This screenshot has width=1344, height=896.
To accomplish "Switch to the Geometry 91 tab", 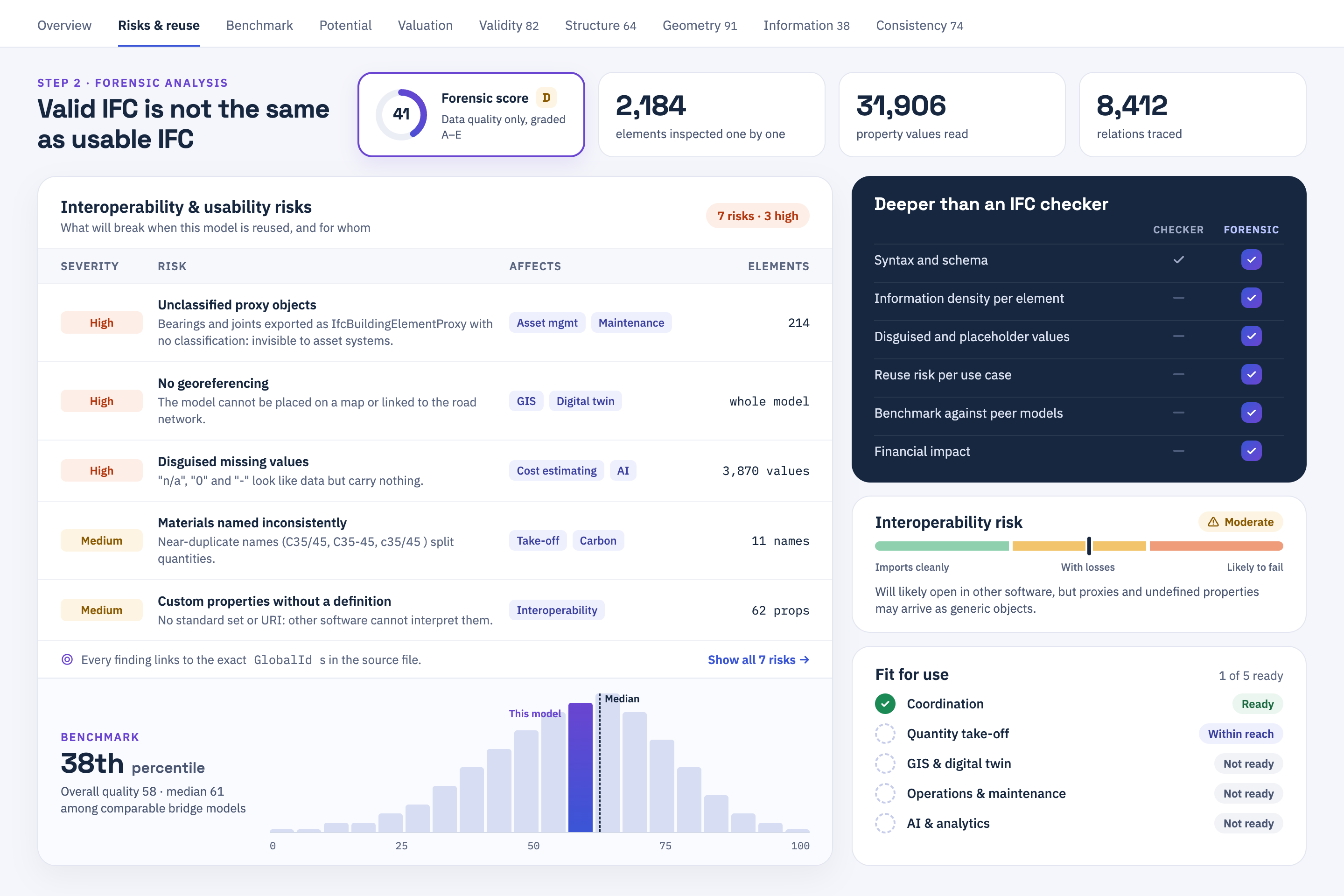I will pos(700,25).
